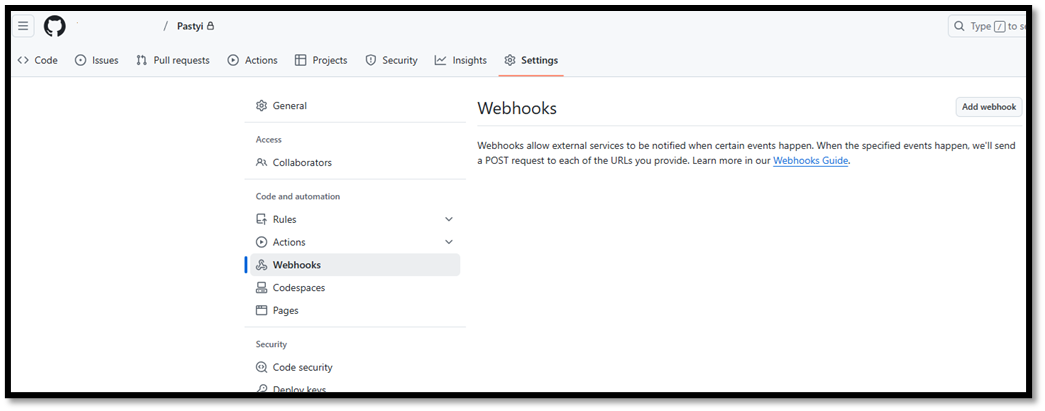Viewport: 1045px width, 411px height.
Task: Open the Pull requests tab
Action: (173, 60)
